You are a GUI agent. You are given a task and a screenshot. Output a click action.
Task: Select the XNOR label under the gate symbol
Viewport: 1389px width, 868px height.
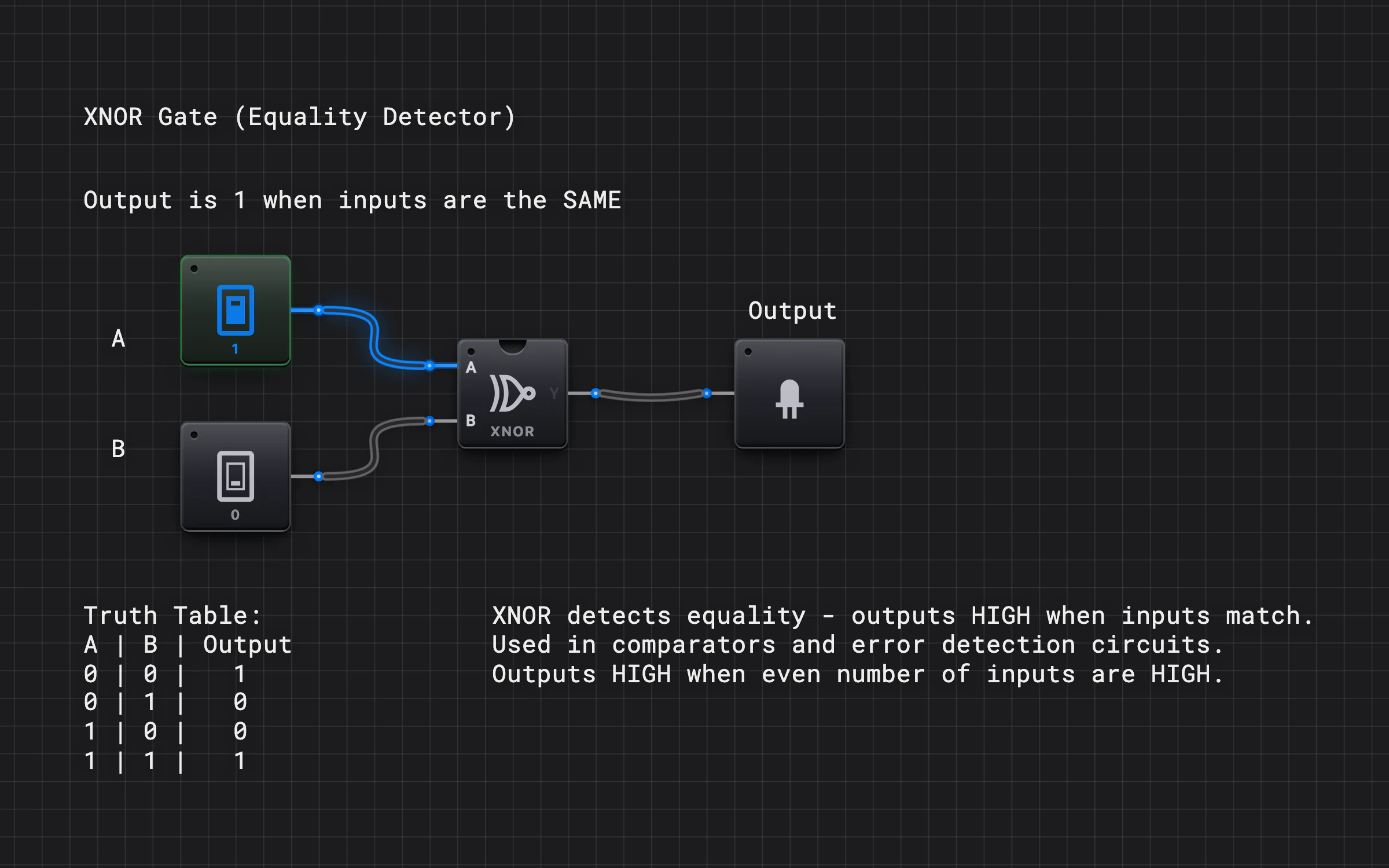click(x=512, y=432)
